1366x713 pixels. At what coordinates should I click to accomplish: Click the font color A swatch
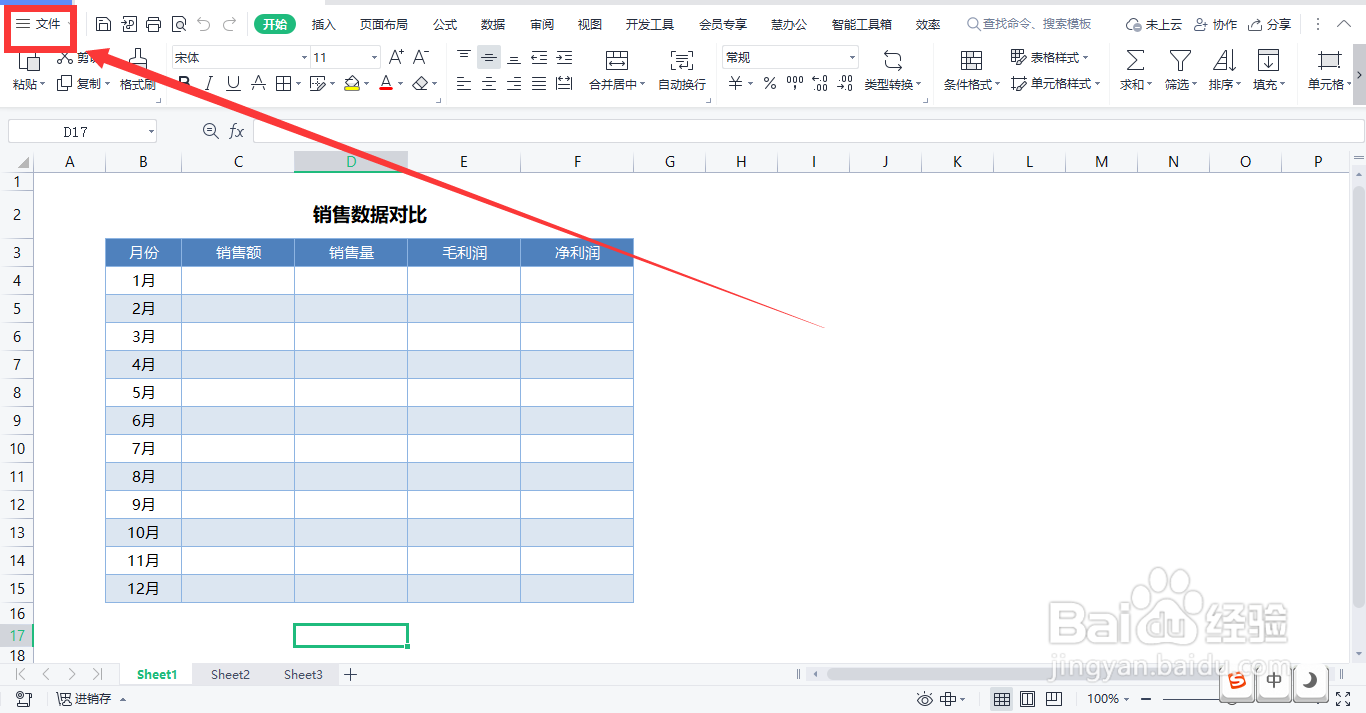click(386, 84)
